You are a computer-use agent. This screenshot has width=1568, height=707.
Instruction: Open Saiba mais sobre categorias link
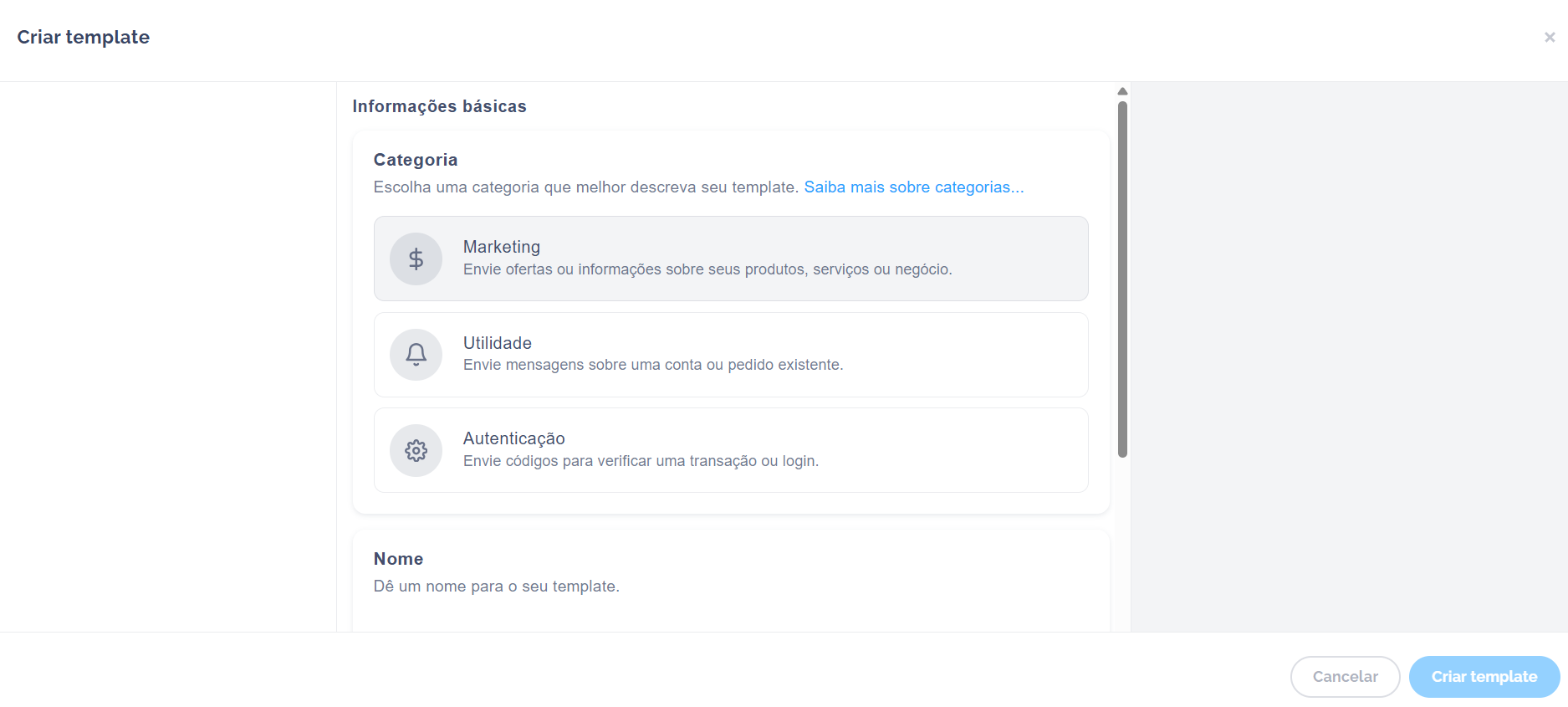coord(913,187)
